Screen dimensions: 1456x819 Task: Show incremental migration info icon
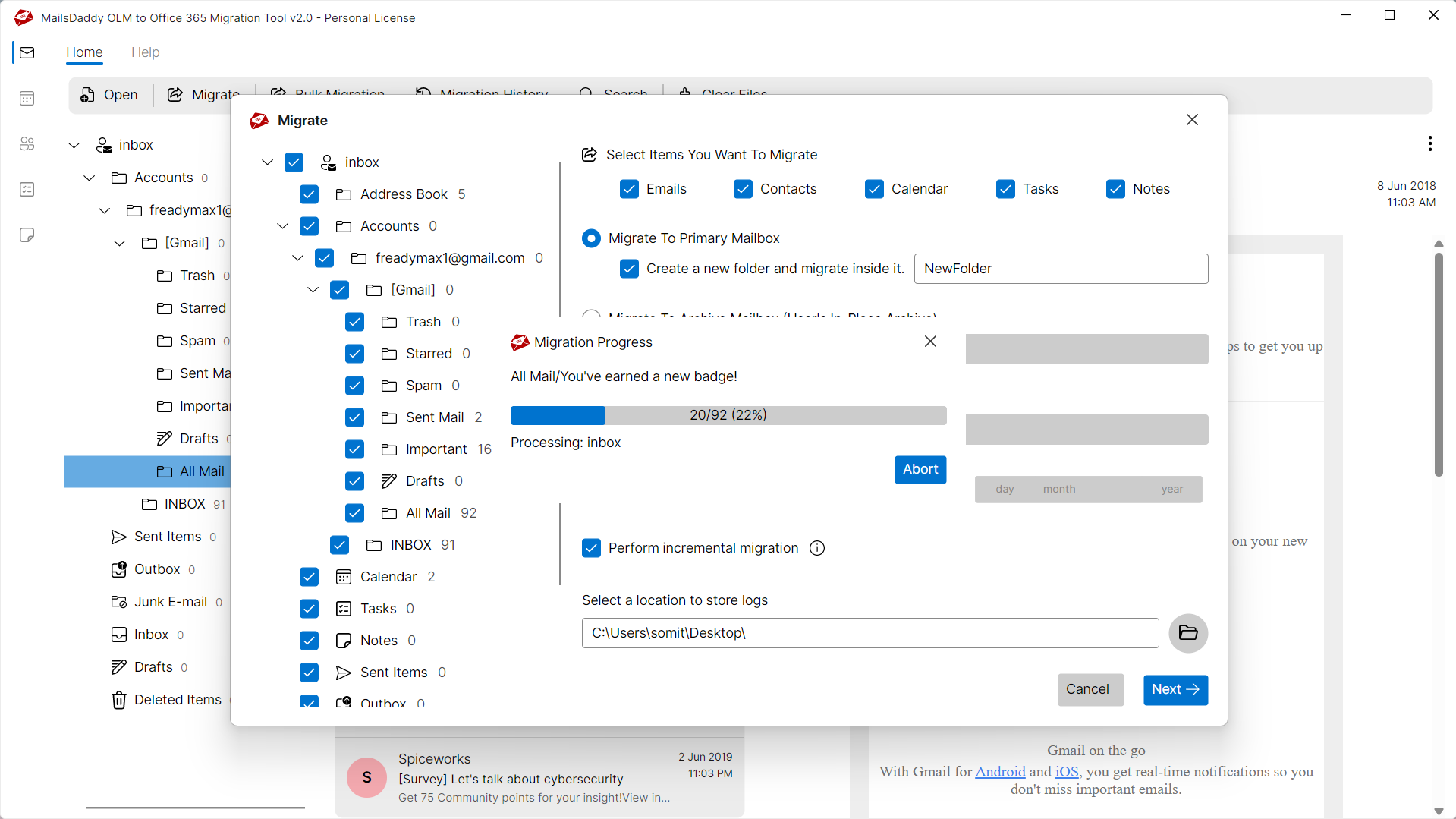click(x=817, y=548)
